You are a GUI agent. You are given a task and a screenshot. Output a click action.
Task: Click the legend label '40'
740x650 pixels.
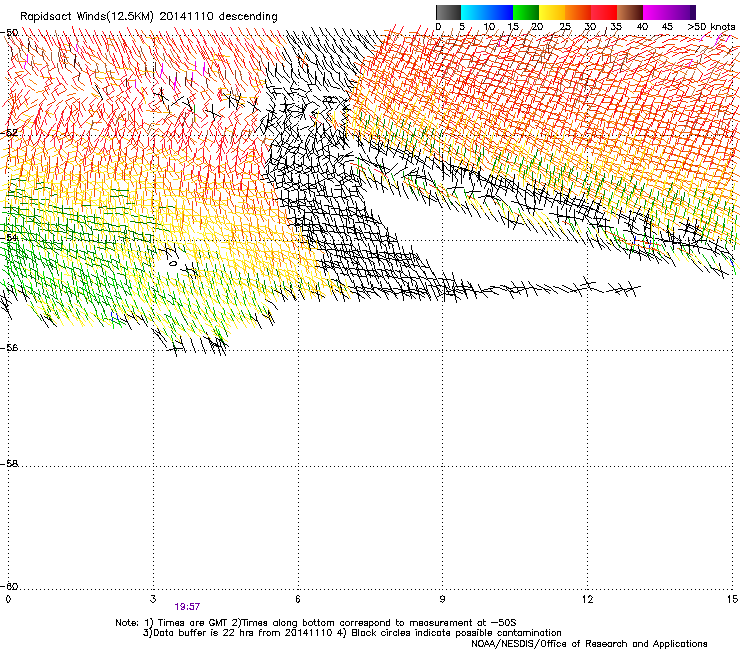642,27
